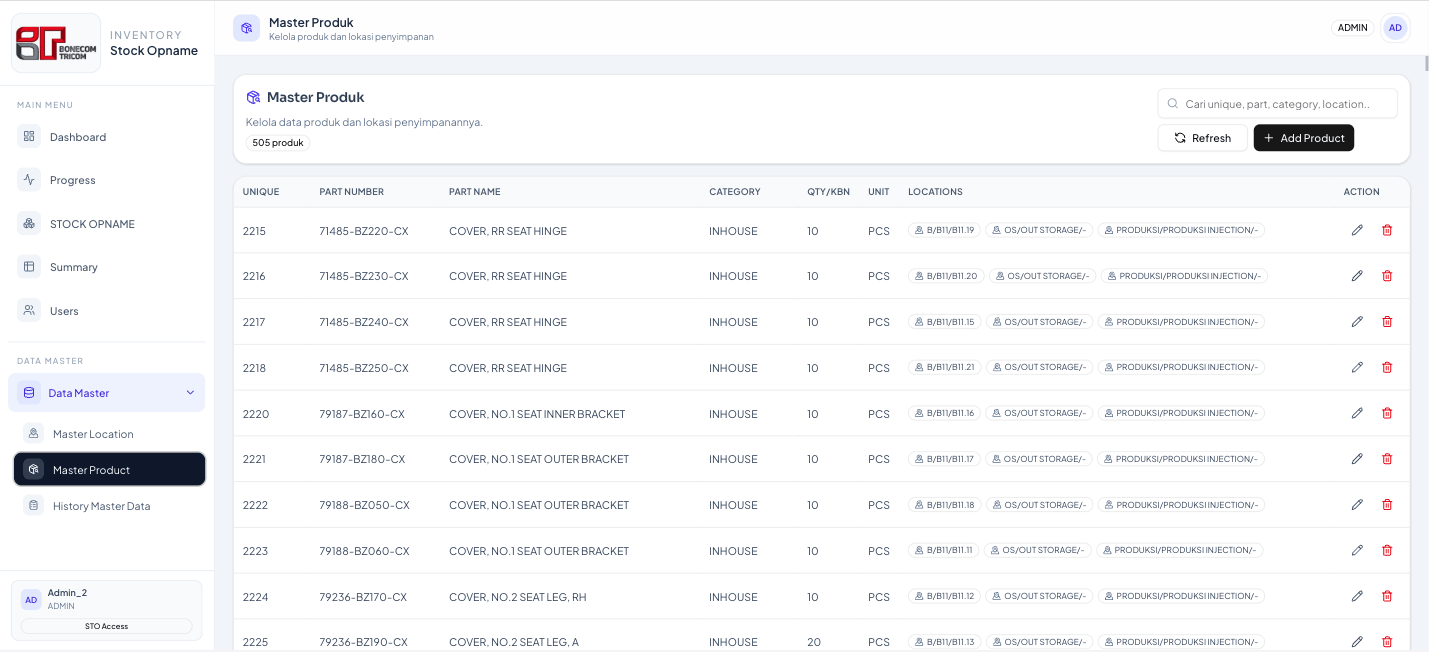Click the PART NUMBER column header

(x=352, y=192)
